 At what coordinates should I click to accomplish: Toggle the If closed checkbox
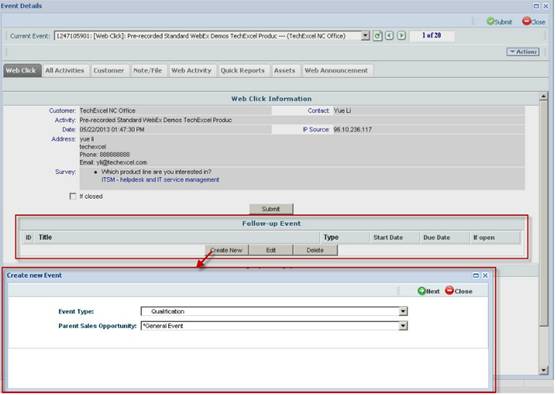click(73, 196)
